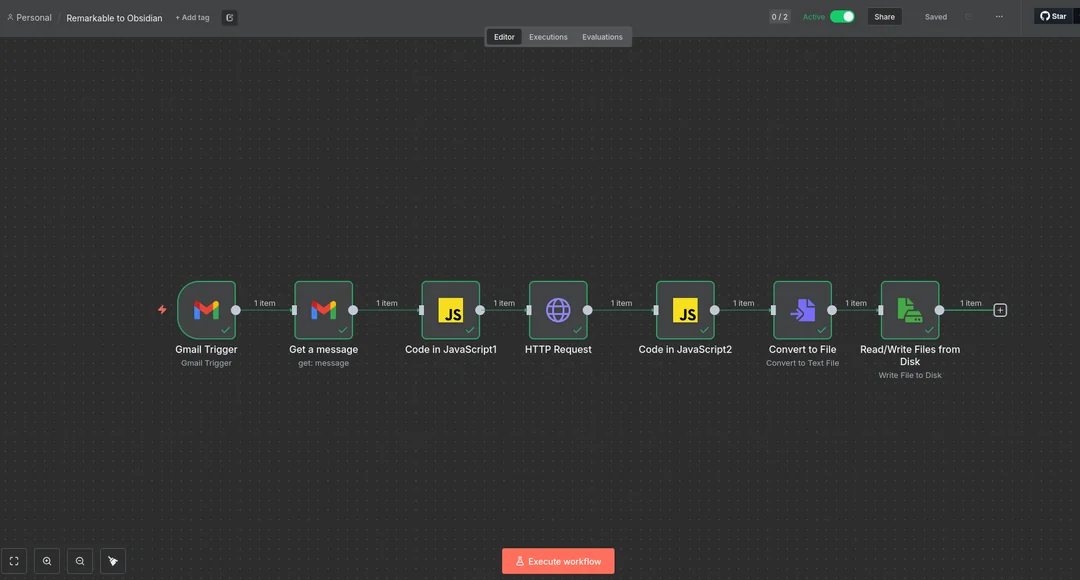
Task: Click the Write File to Disk subtitle
Action: point(910,375)
